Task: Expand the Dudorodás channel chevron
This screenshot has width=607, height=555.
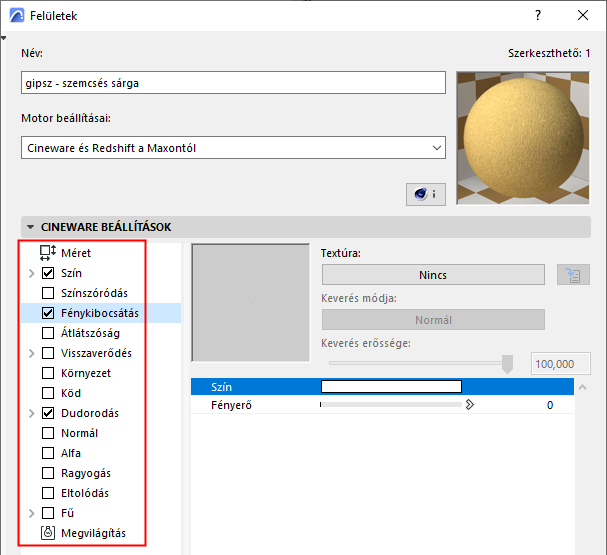Action: (32, 414)
